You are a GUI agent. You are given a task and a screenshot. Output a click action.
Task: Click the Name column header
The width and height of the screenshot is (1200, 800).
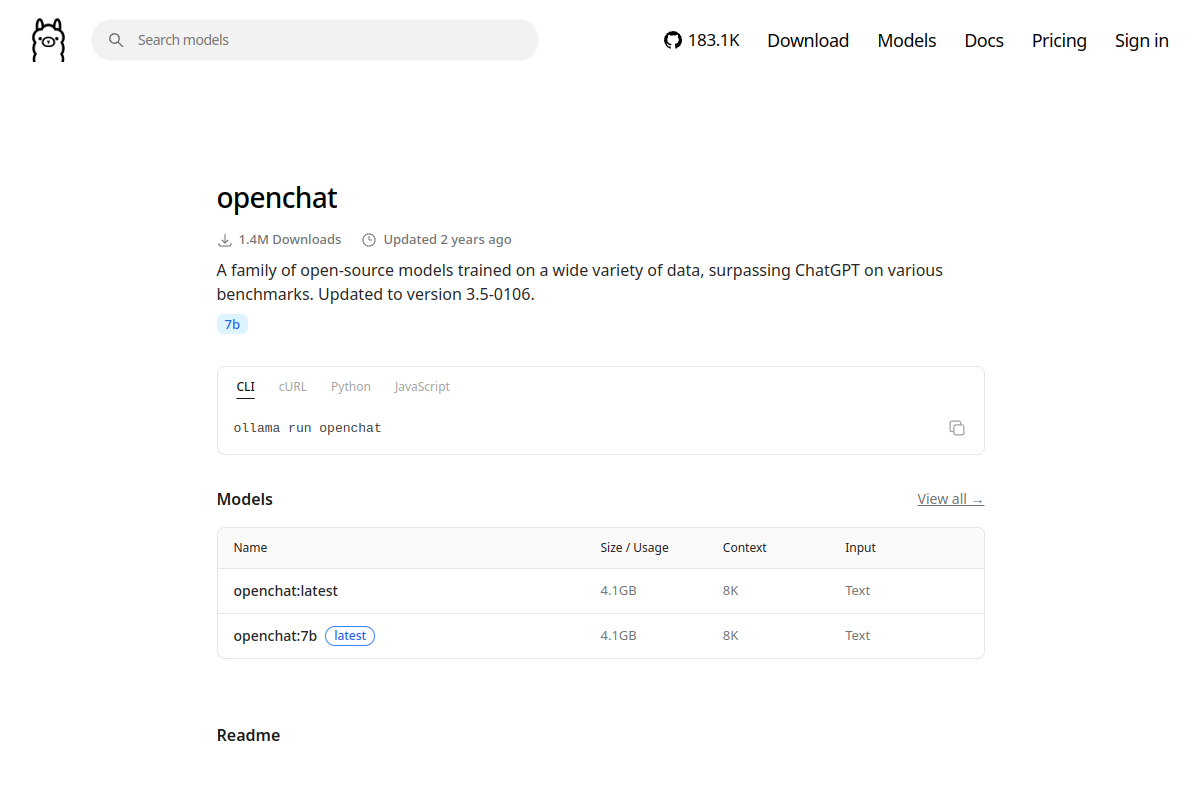pos(251,548)
